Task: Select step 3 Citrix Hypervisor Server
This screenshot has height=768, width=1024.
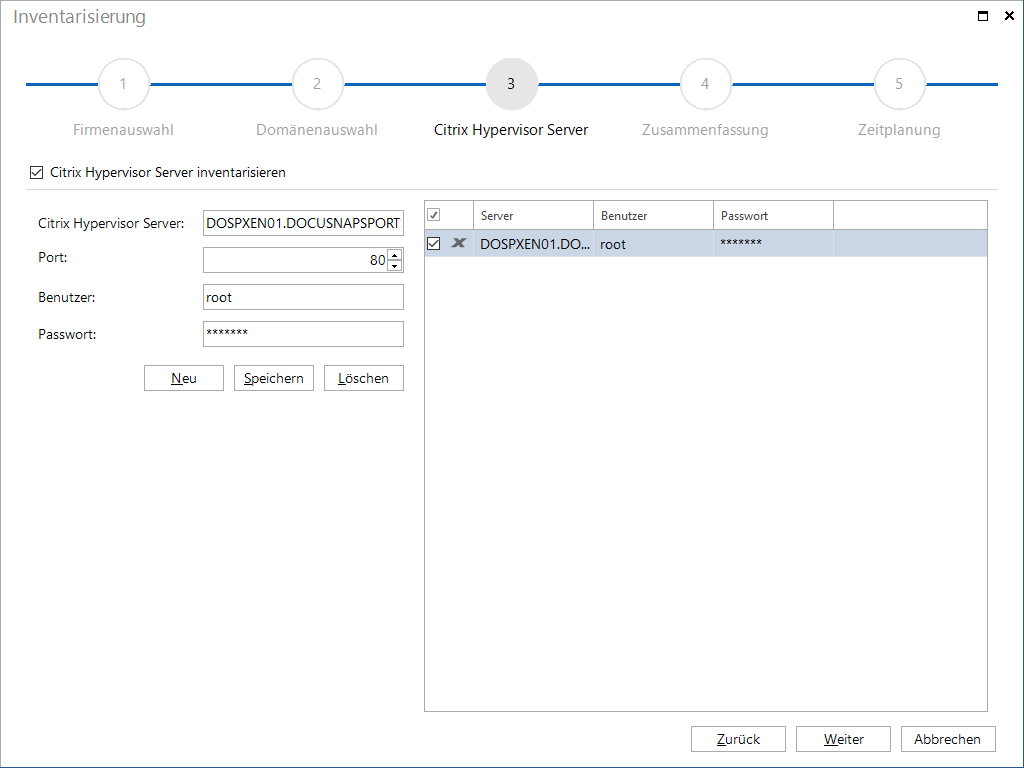Action: 511,84
